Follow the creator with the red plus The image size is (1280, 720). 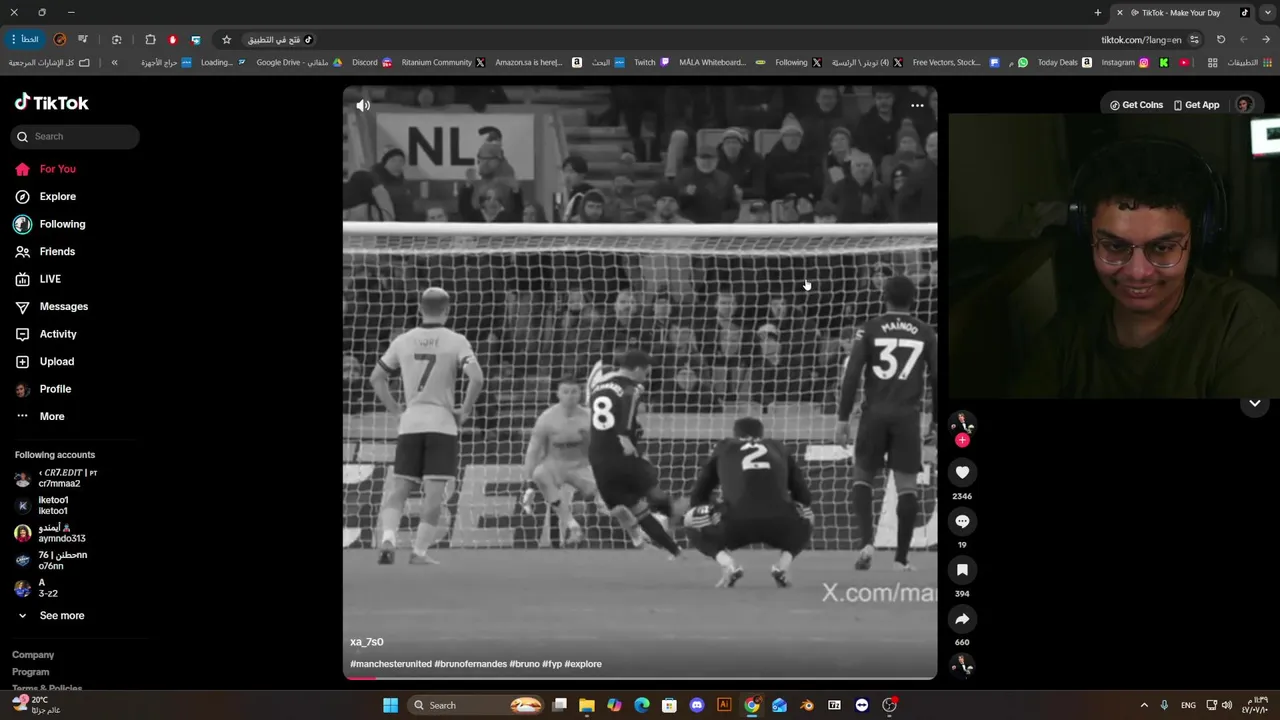tap(962, 440)
